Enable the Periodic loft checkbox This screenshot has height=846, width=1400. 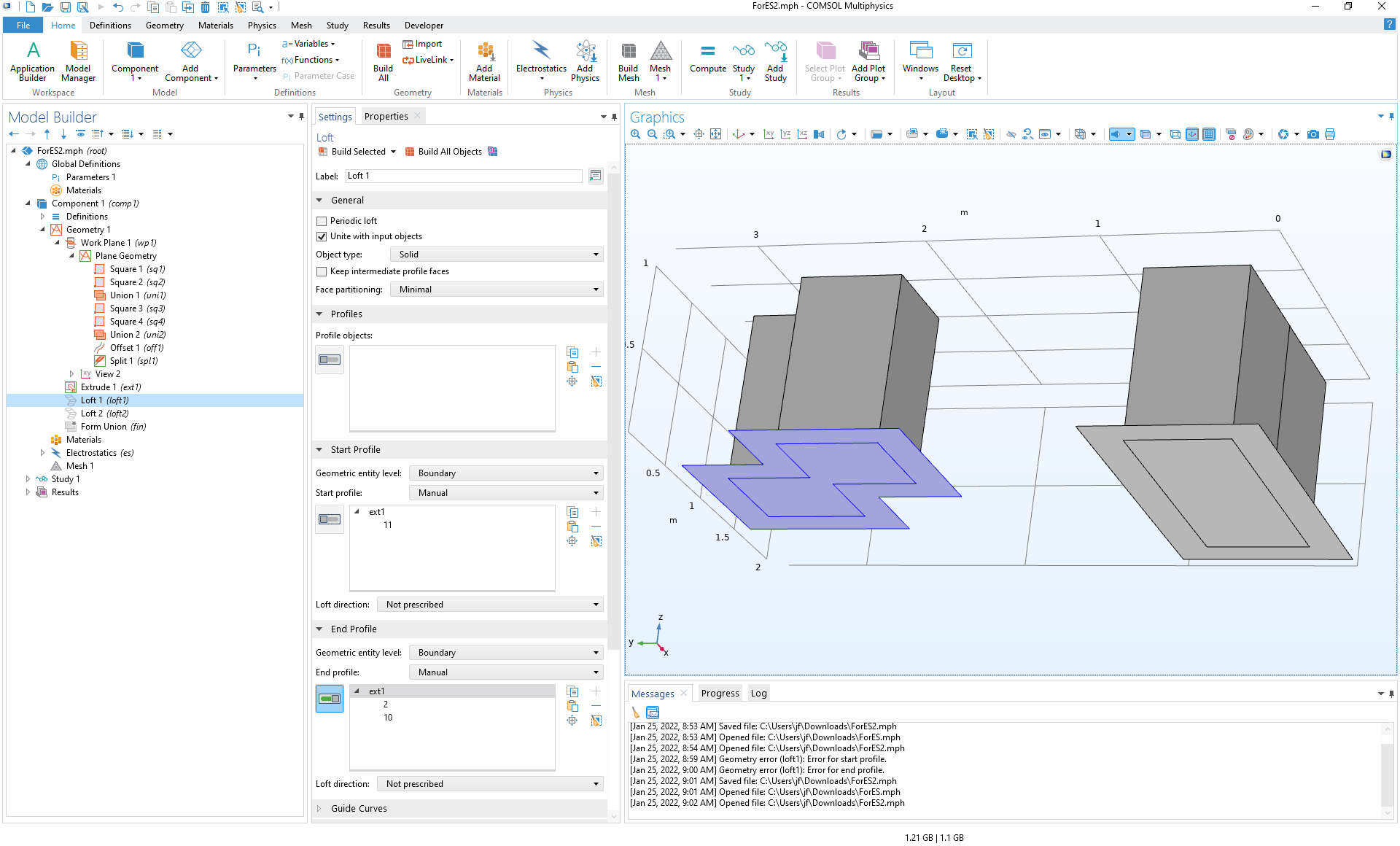tap(322, 221)
